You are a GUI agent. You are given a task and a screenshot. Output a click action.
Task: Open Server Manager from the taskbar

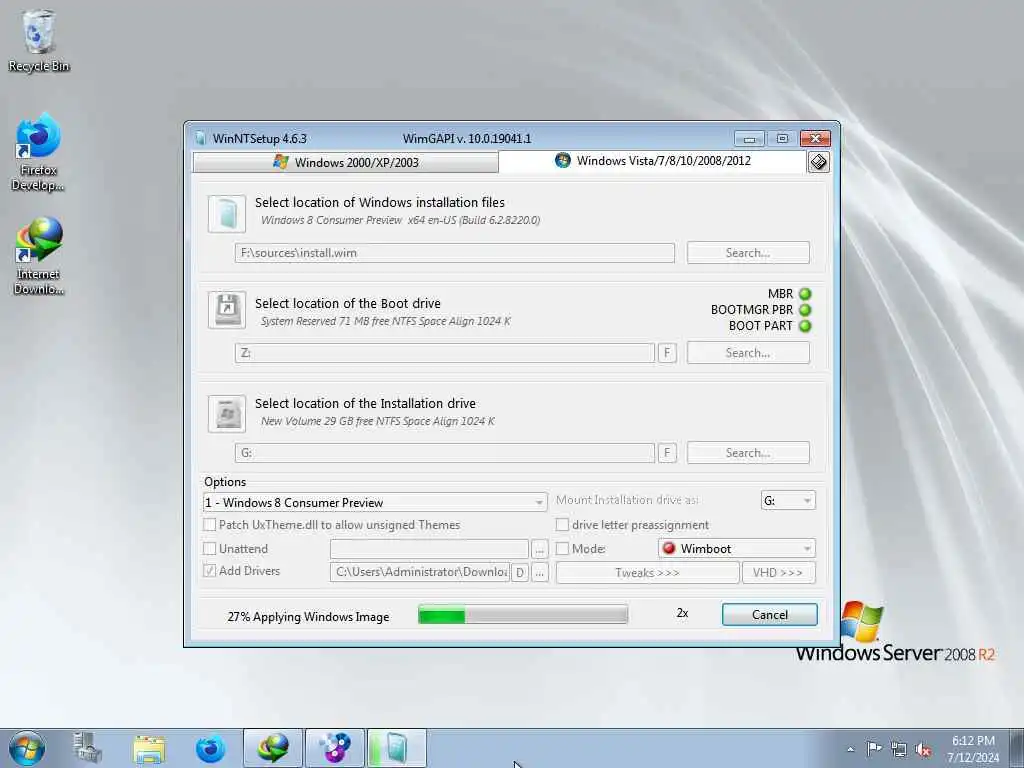pos(88,748)
